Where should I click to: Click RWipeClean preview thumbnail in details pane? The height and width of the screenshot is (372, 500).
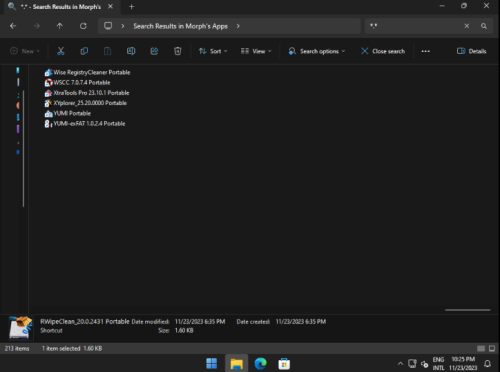(21, 328)
